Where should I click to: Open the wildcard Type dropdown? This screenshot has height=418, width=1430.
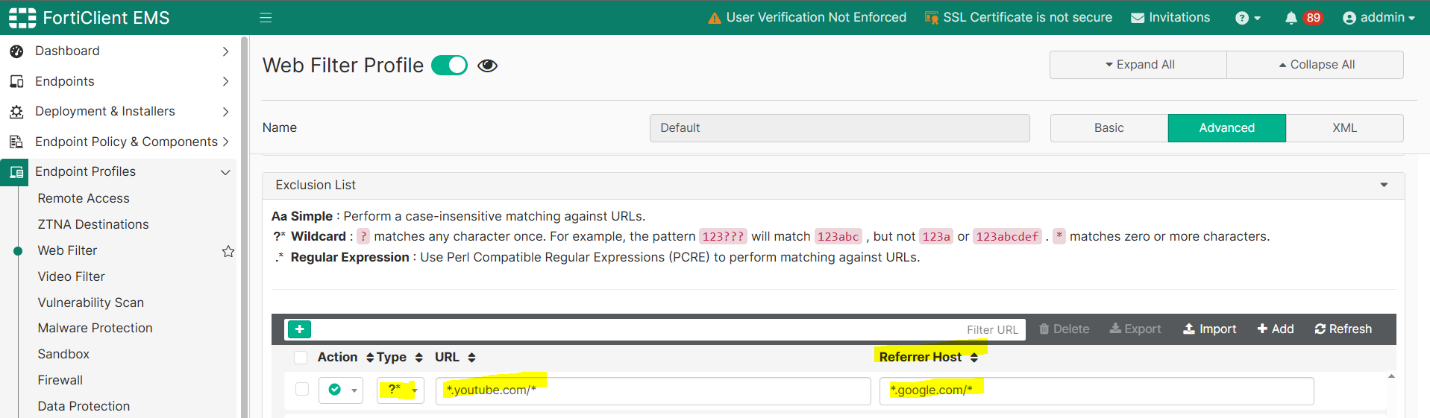[401, 390]
